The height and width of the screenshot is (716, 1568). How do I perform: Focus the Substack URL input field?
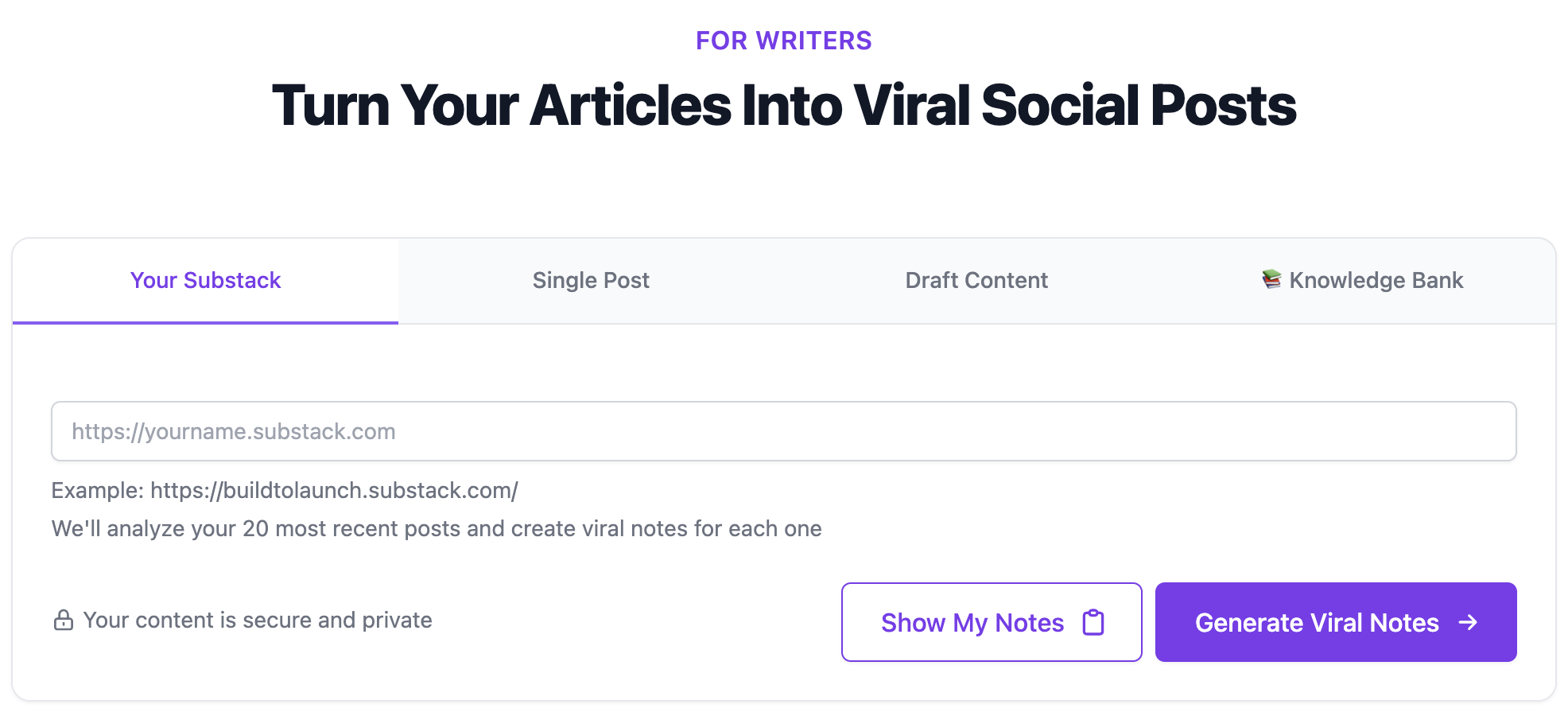[784, 431]
